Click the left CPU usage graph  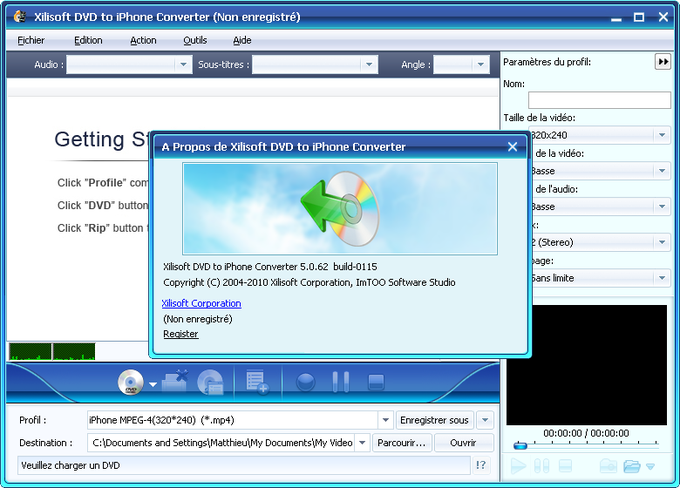30,351
